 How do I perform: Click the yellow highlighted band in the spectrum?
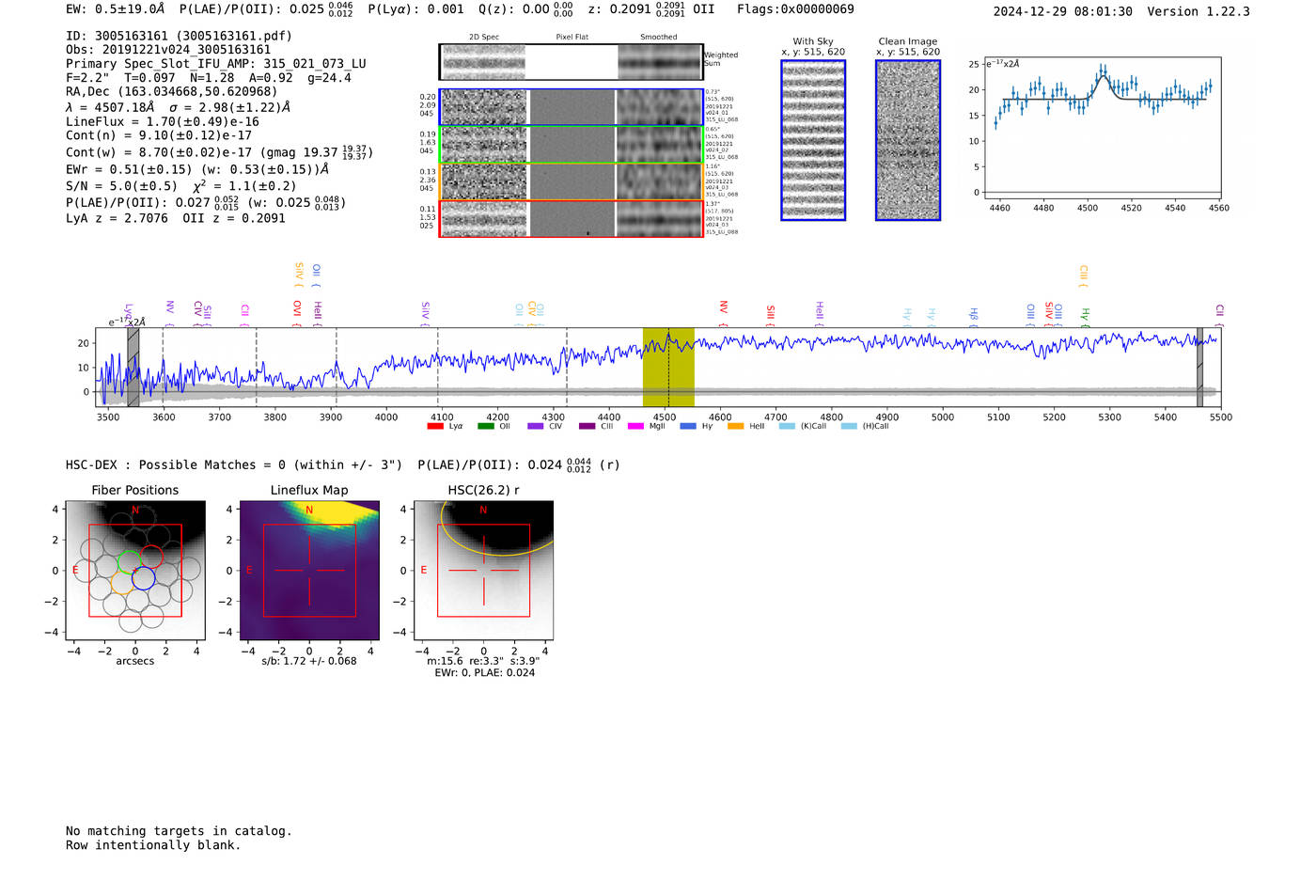pyautogui.click(x=668, y=367)
